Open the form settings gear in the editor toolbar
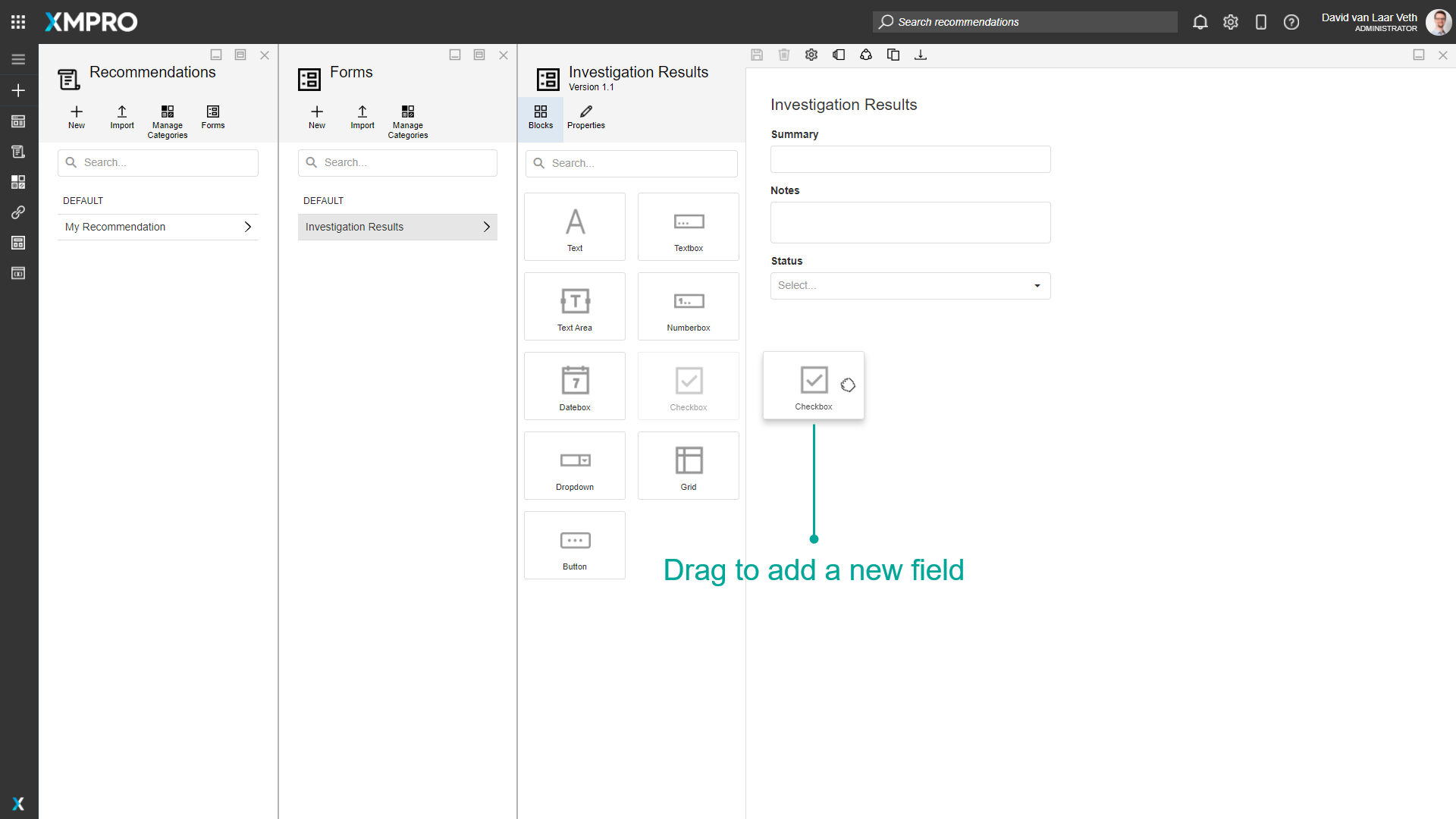1456x819 pixels. click(x=811, y=54)
